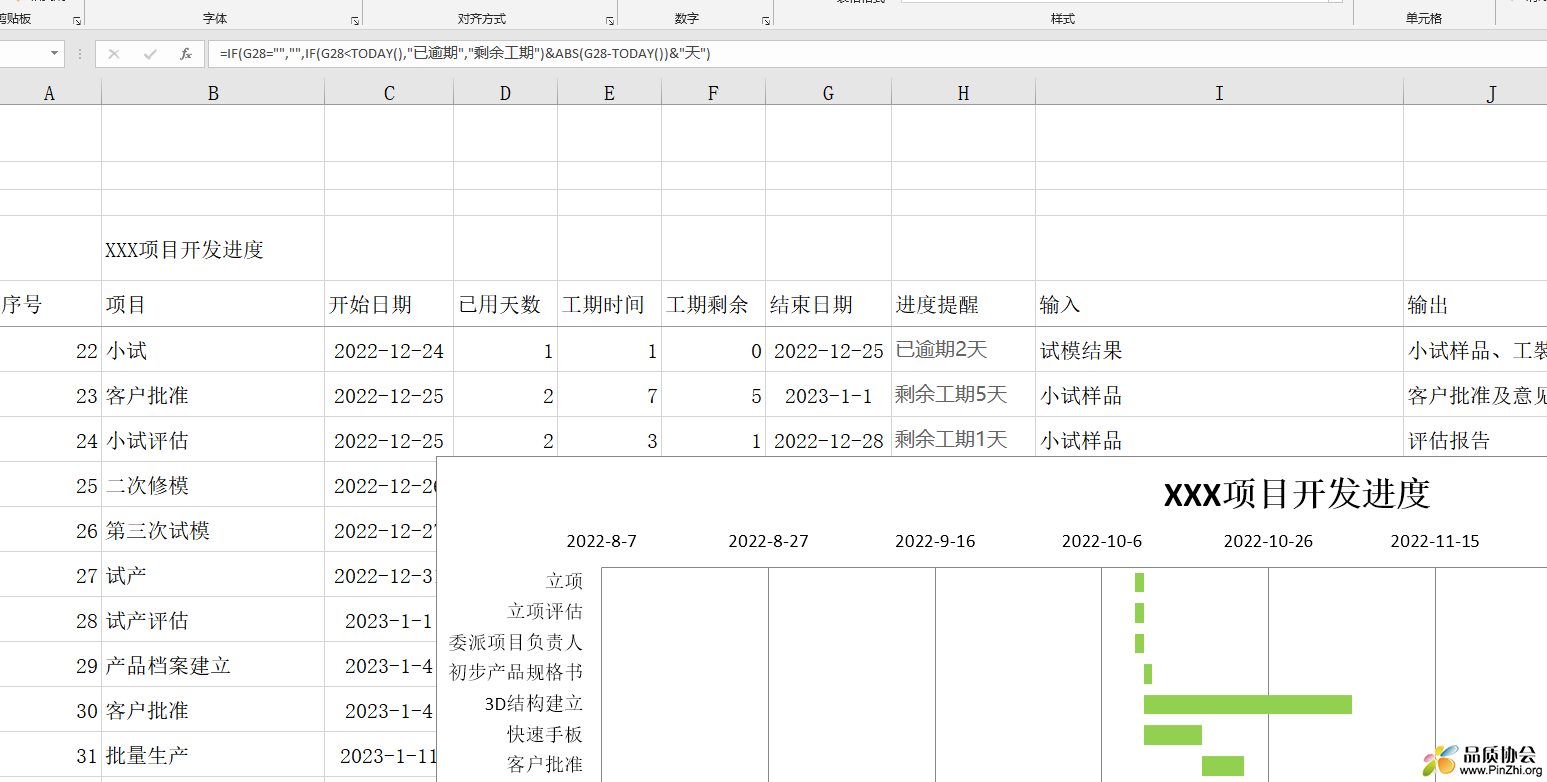The height and width of the screenshot is (782, 1547).
Task: Select end date 2023-1-1 cell
Action: click(x=828, y=395)
